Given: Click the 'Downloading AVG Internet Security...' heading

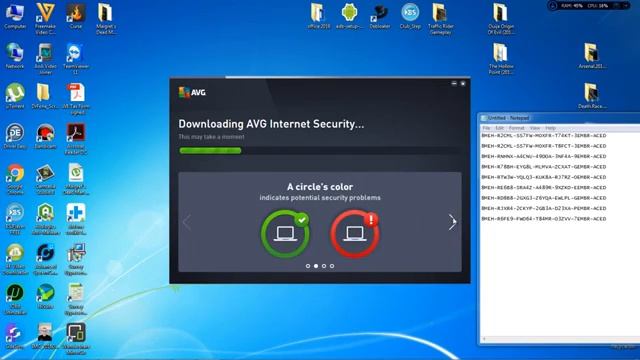Looking at the screenshot, I should point(271,124).
